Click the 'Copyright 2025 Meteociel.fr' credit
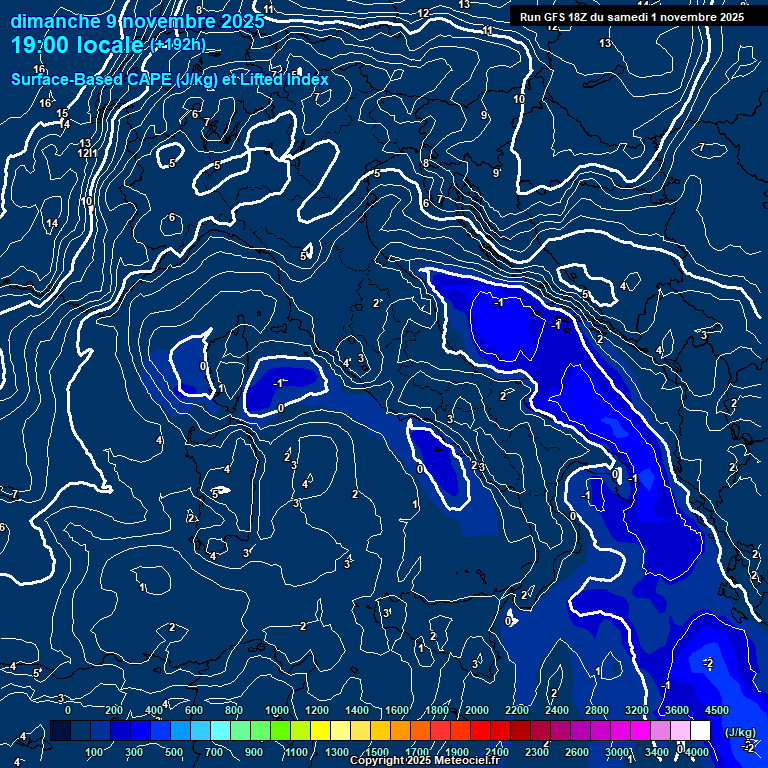This screenshot has width=768, height=768. coord(424,760)
